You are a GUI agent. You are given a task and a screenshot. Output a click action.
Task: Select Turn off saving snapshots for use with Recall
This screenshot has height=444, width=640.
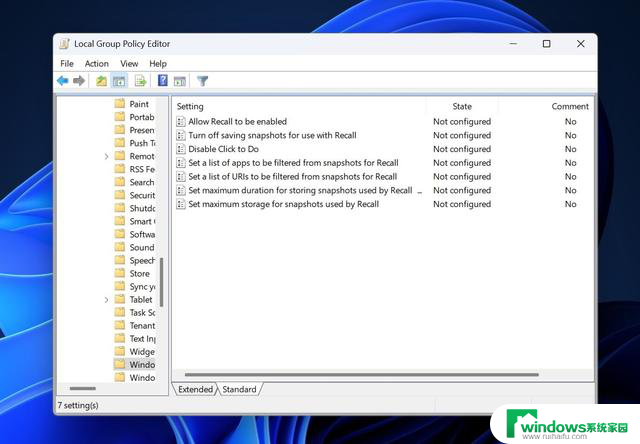point(273,135)
